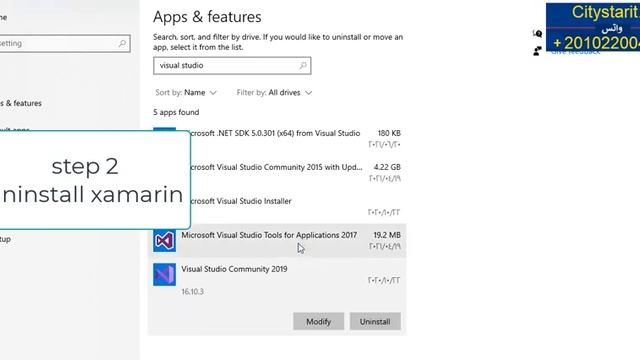
Task: Open Apps & features in the sidebar
Action: click(20, 103)
